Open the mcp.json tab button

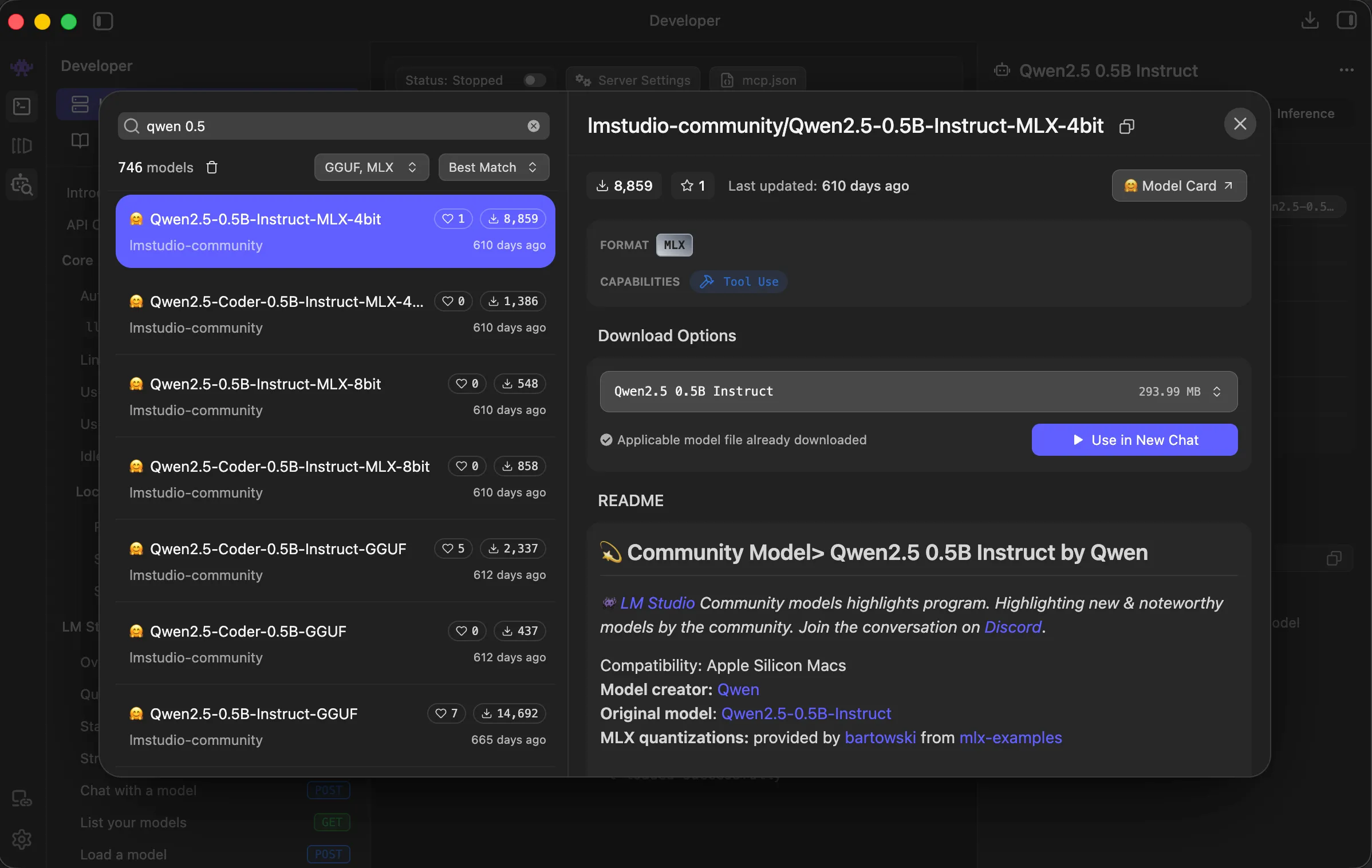[x=757, y=80]
